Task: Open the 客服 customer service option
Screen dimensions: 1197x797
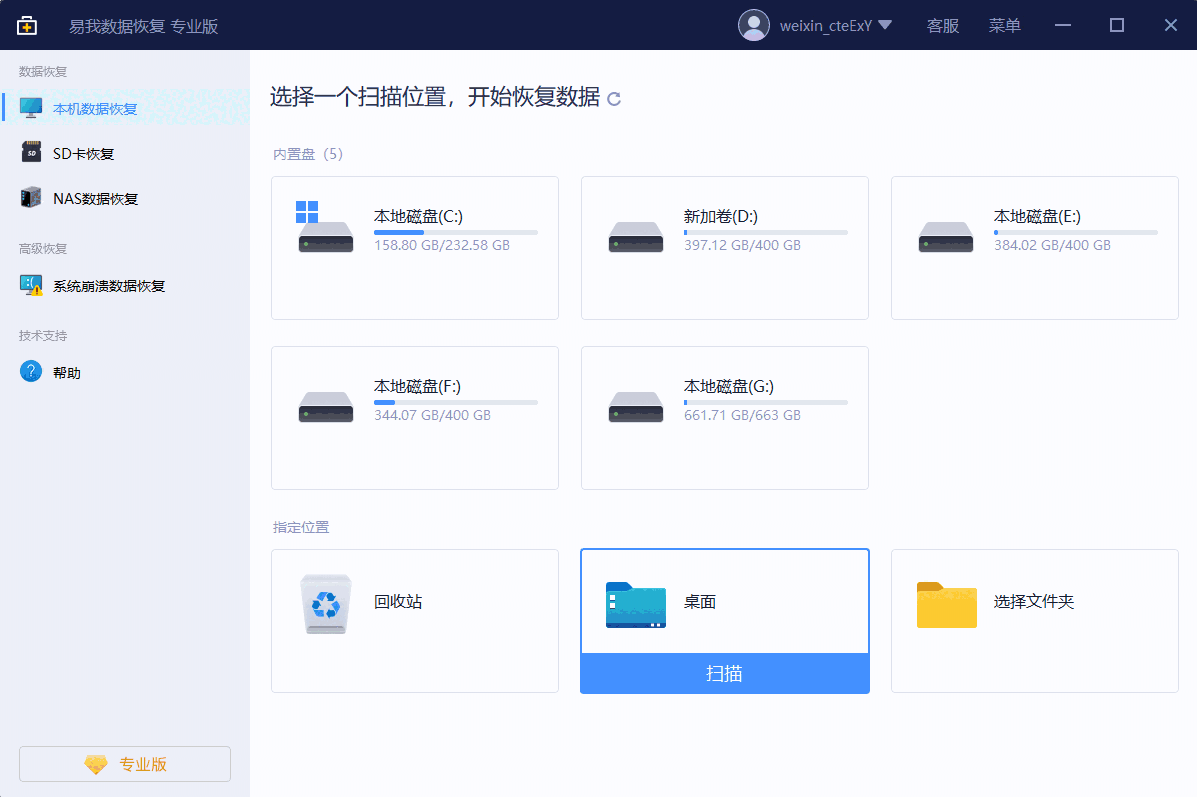Action: 942,25
